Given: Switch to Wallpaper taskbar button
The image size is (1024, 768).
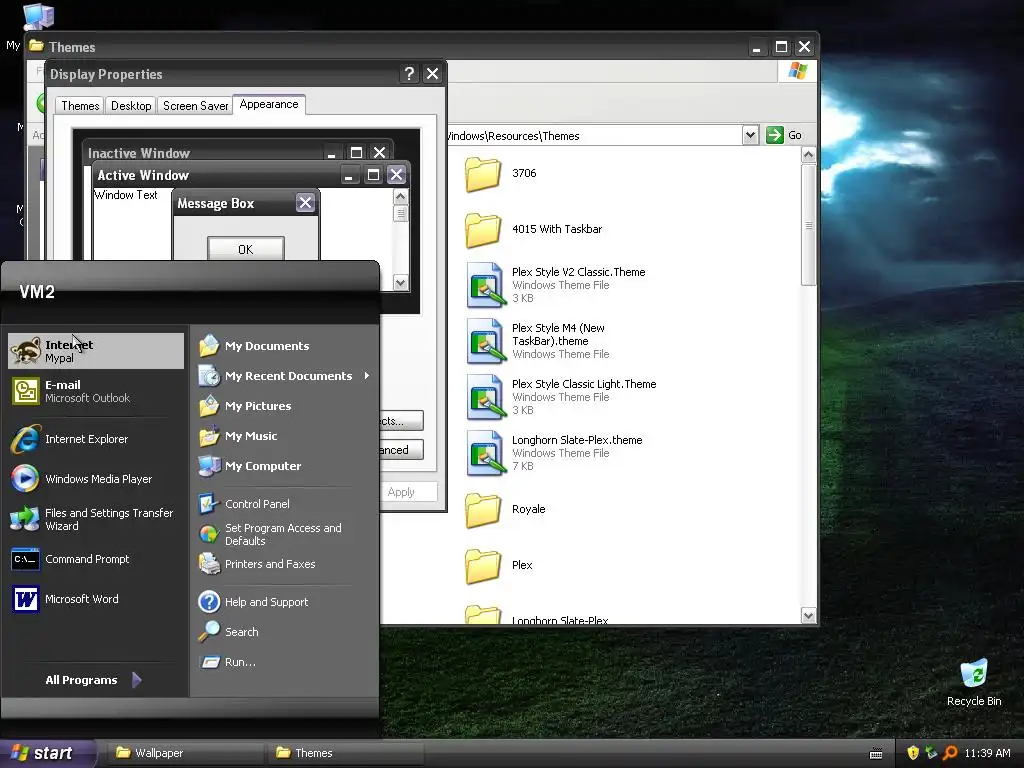Looking at the screenshot, I should tap(185, 753).
